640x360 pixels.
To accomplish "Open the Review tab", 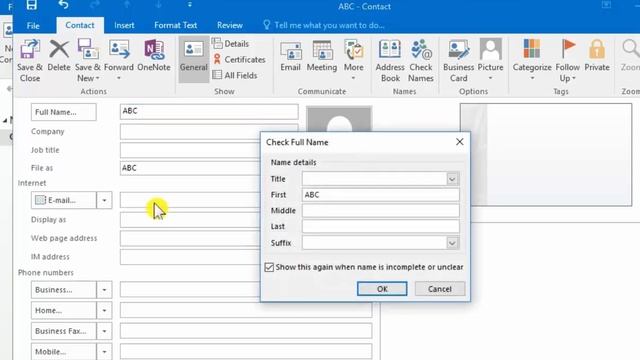I will tap(230, 25).
